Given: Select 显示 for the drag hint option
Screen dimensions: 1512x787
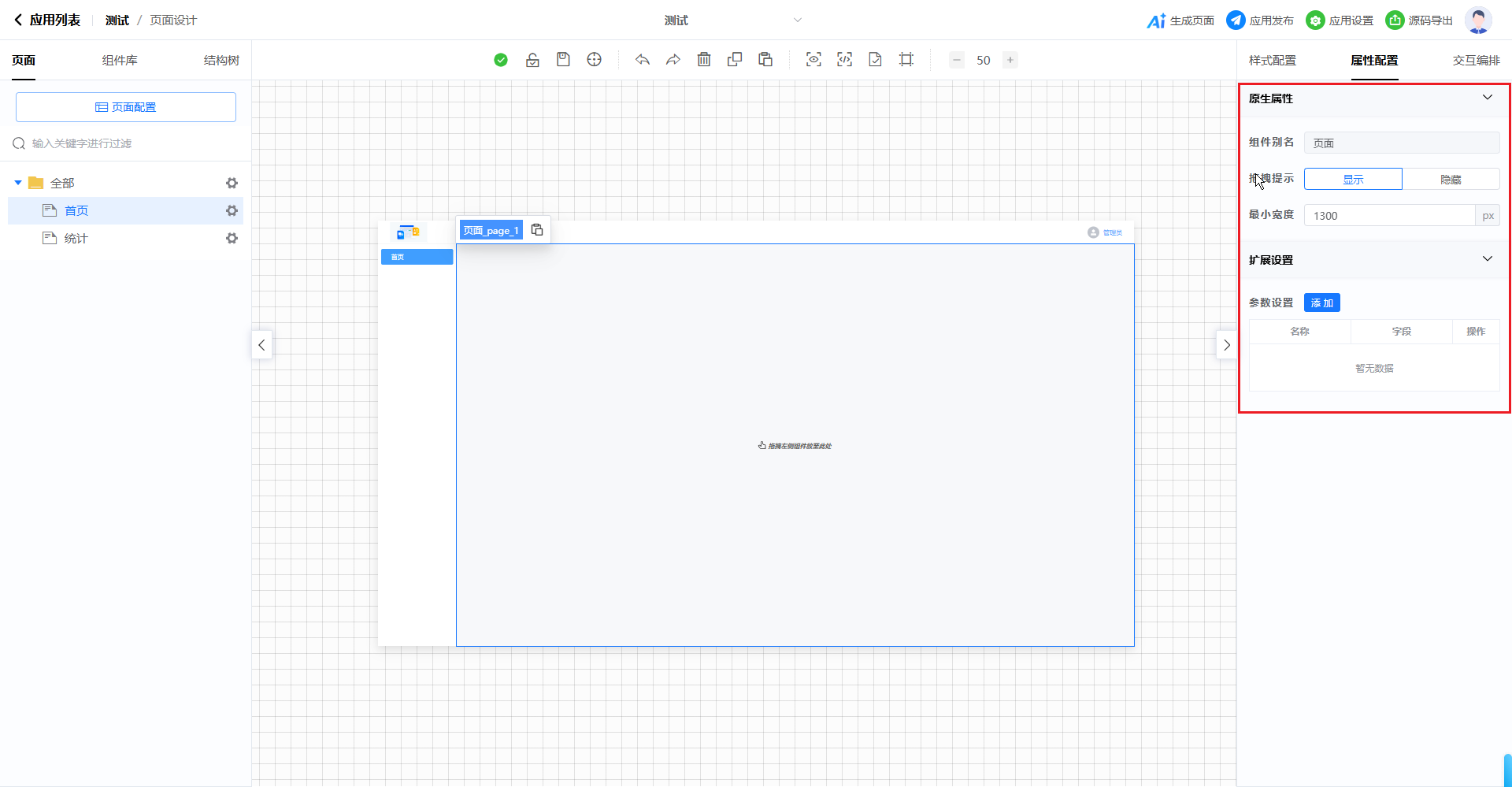Looking at the screenshot, I should (1353, 180).
